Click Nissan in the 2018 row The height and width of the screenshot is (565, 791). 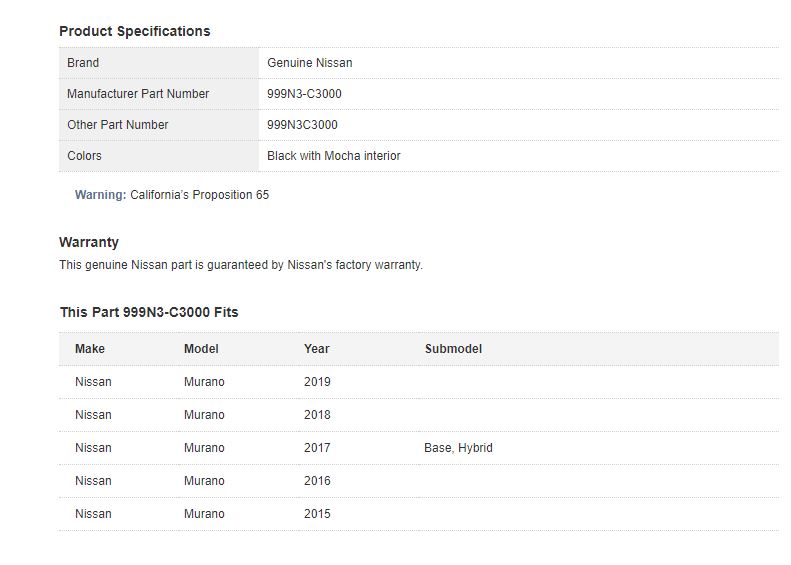[x=93, y=415]
